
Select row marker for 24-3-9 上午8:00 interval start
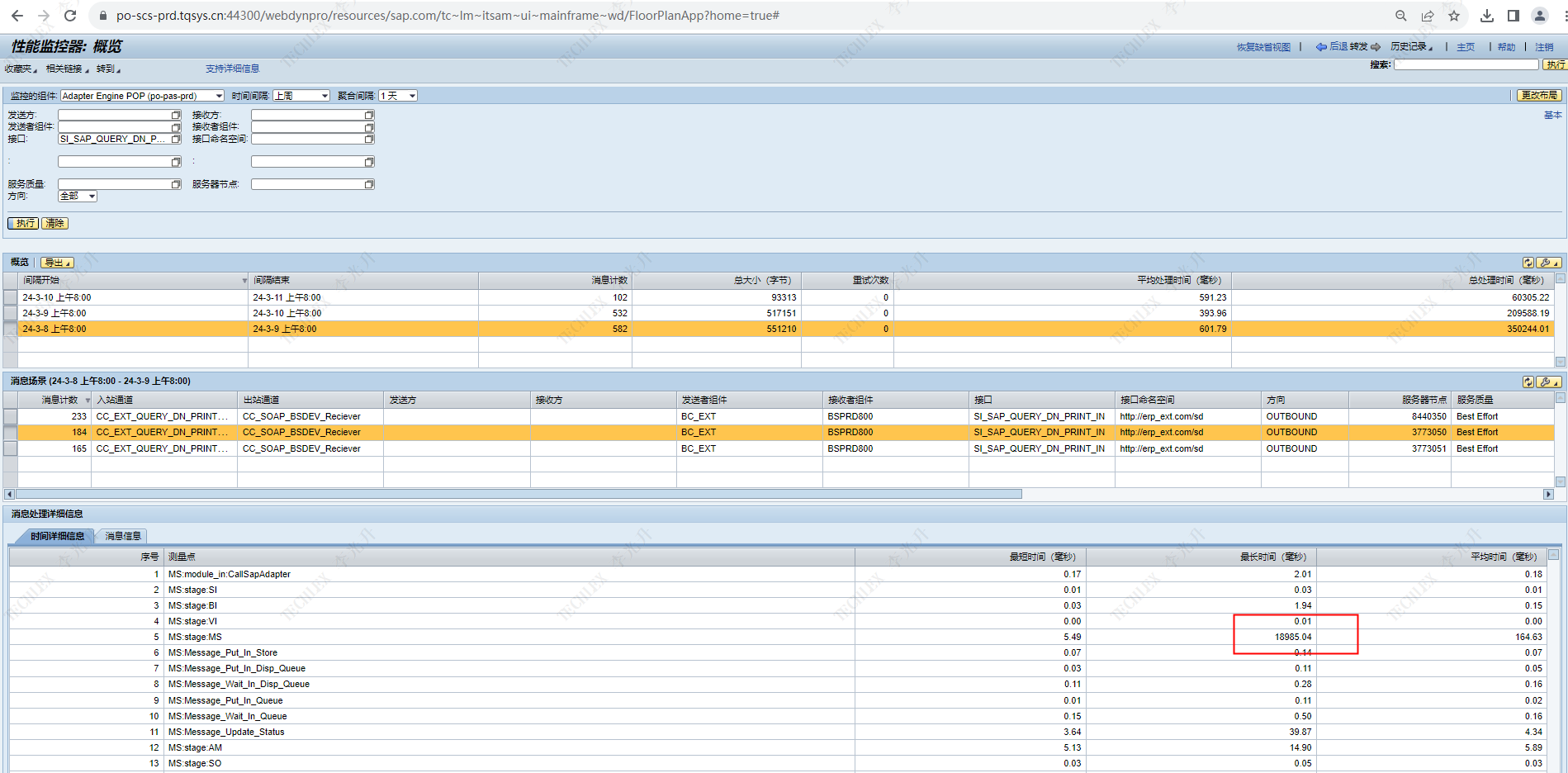[10, 313]
